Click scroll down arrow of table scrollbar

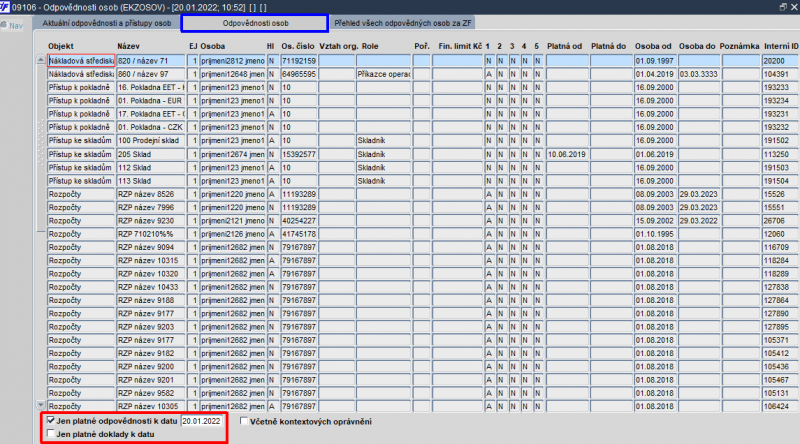pyautogui.click(x=41, y=406)
